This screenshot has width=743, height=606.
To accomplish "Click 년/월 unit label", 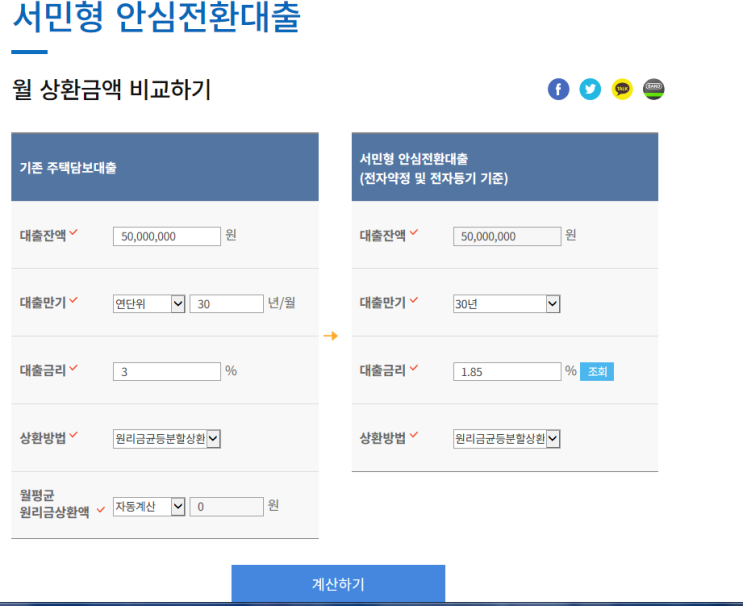I will (281, 303).
